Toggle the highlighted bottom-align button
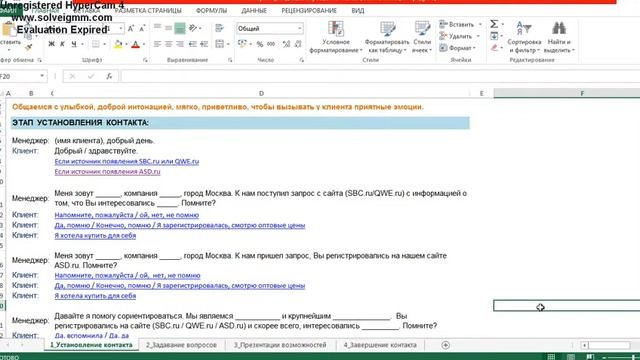The width and height of the screenshot is (640, 360). click(x=180, y=28)
